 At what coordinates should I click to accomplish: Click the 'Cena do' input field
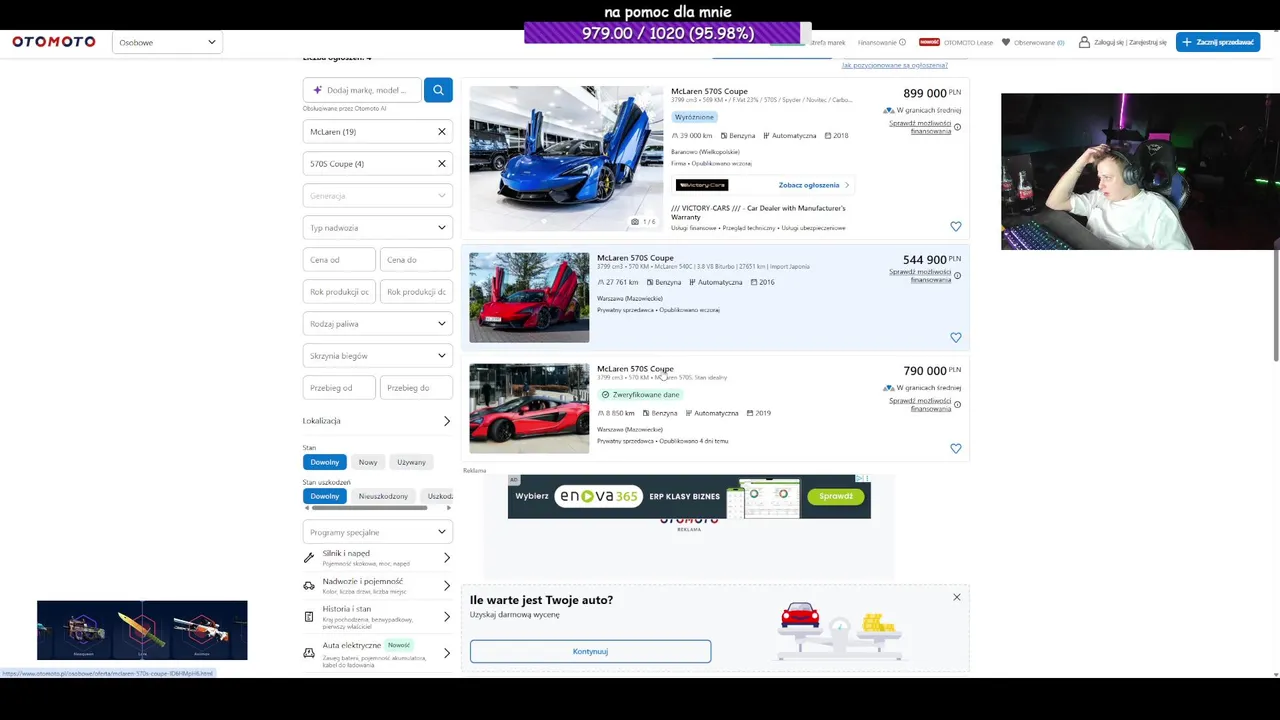(x=416, y=260)
